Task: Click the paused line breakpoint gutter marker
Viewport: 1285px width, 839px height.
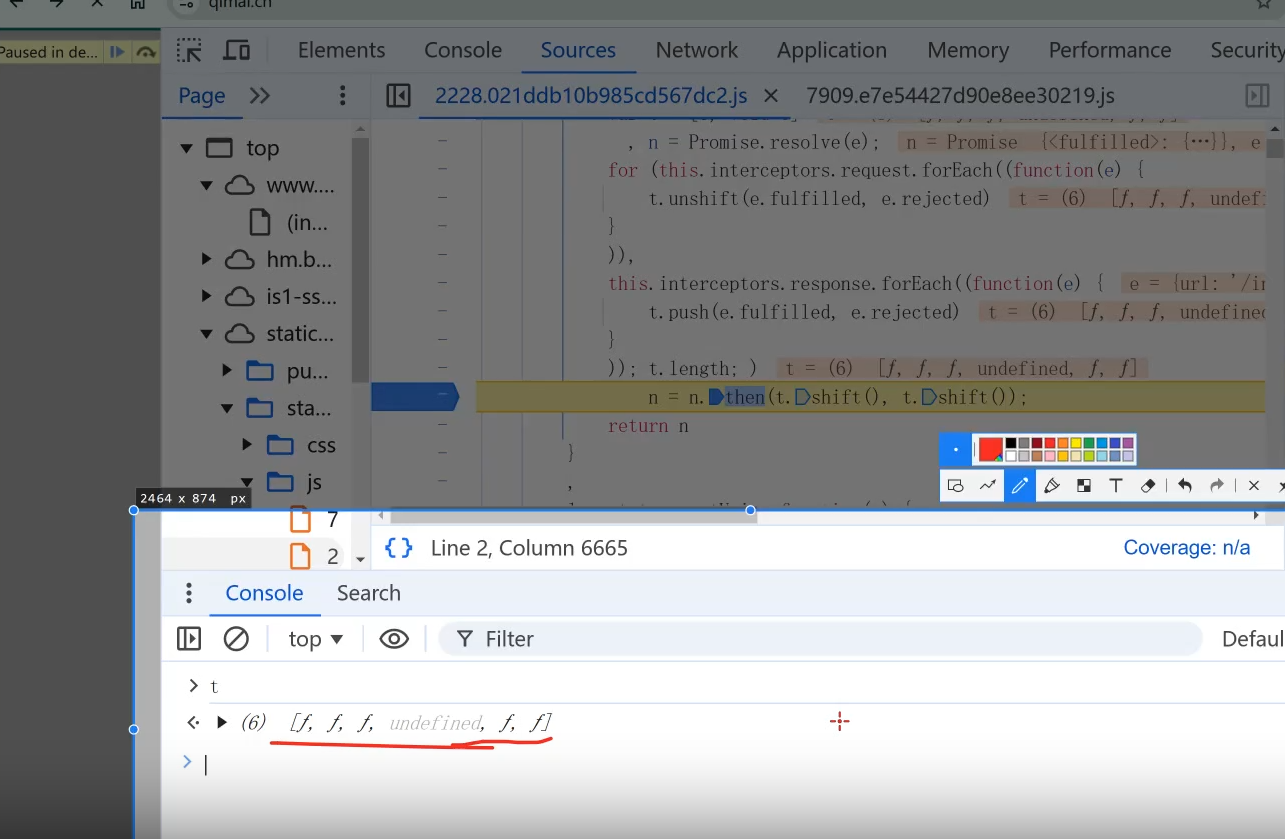Action: tap(414, 397)
